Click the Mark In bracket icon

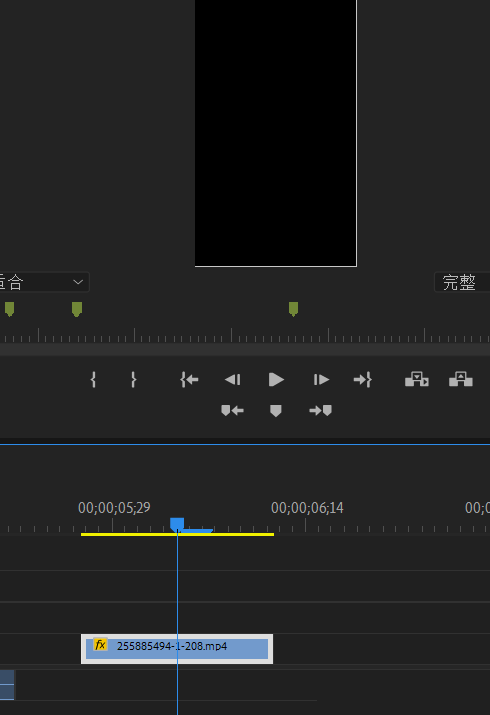(x=93, y=379)
